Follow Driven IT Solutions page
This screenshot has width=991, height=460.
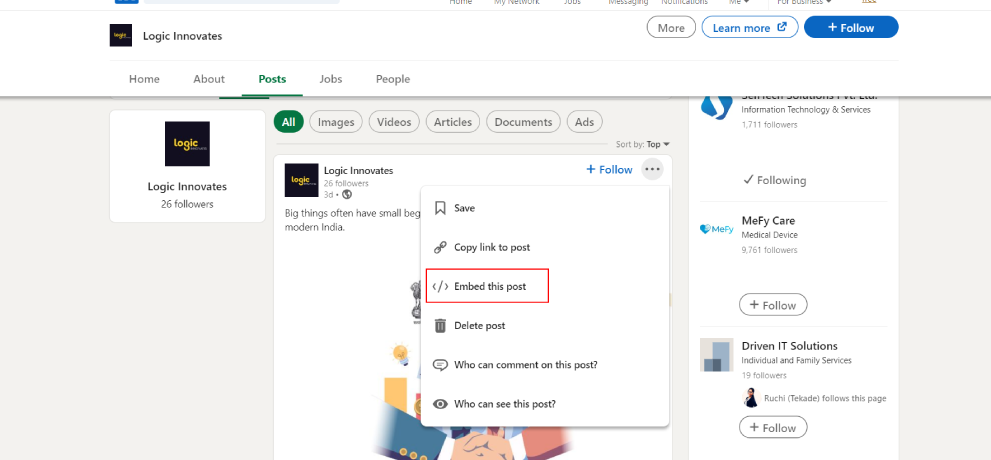773,428
